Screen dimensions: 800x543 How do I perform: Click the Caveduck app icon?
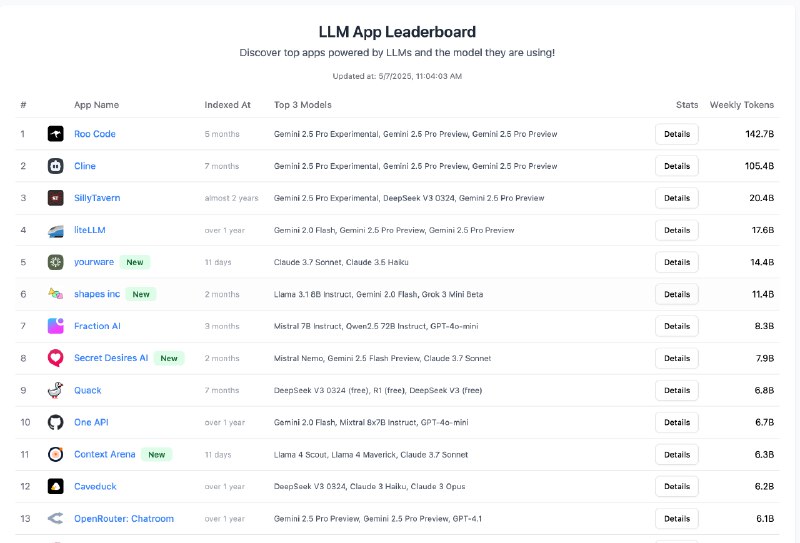[56, 486]
